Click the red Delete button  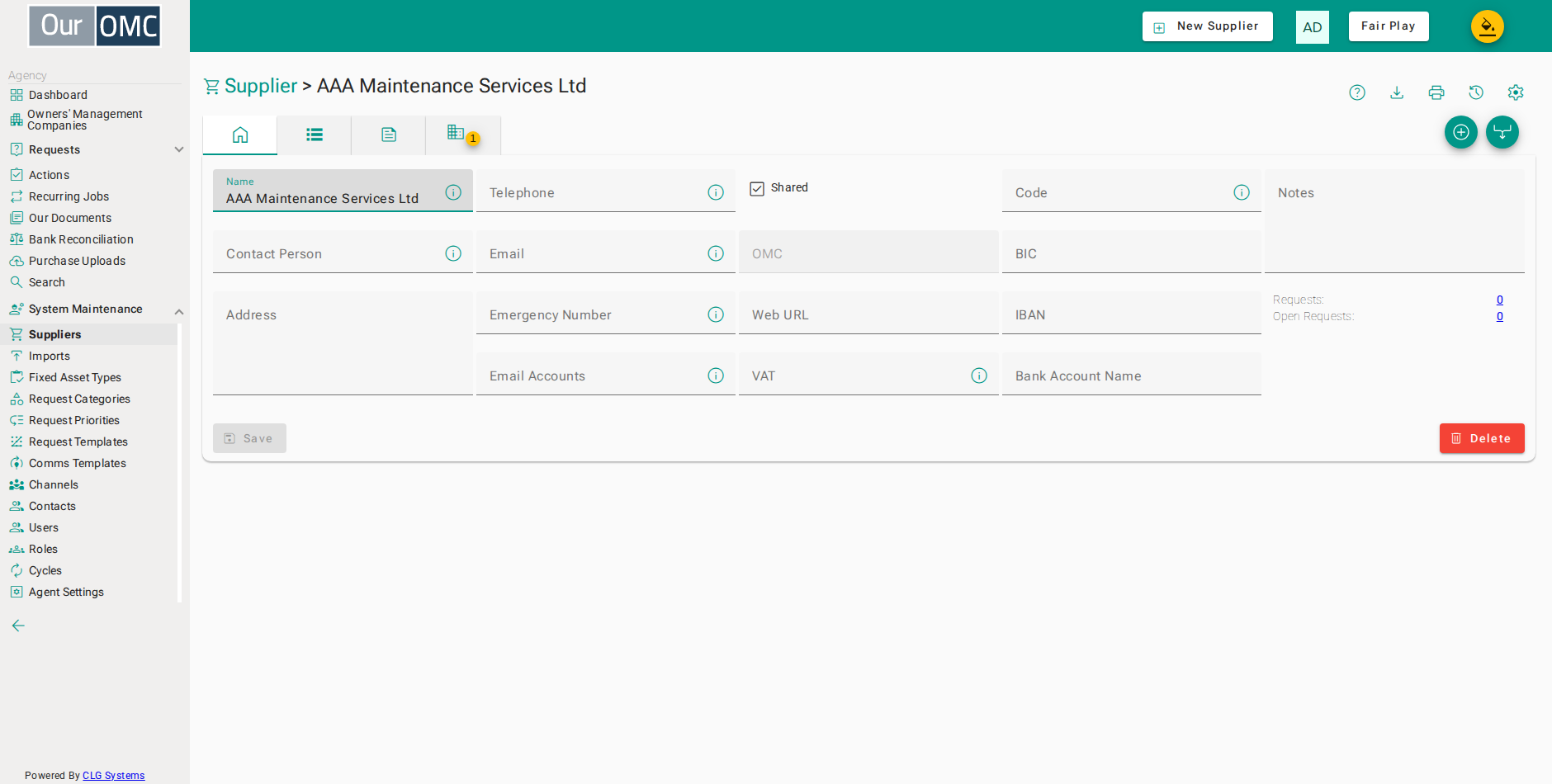pyautogui.click(x=1482, y=438)
